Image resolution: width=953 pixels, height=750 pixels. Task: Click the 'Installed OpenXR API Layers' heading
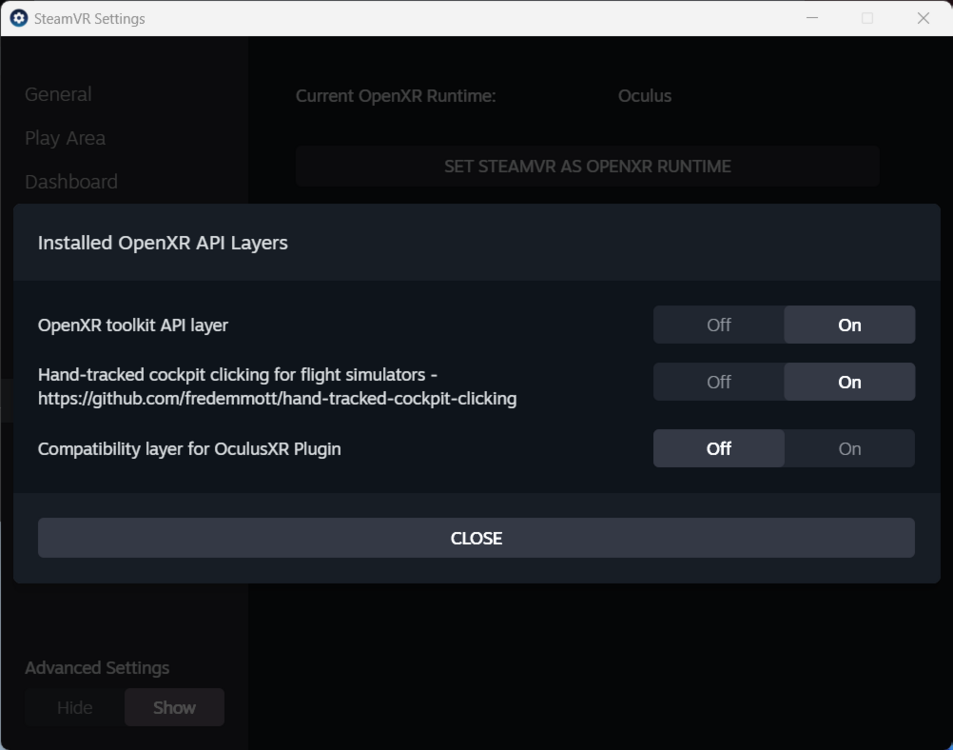tap(163, 243)
